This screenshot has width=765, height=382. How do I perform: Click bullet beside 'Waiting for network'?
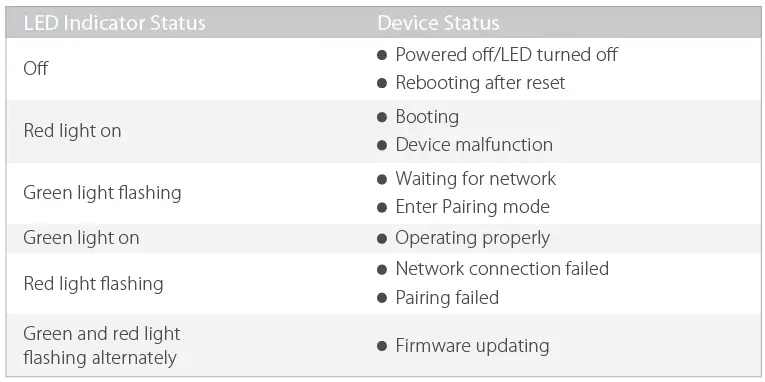382,179
